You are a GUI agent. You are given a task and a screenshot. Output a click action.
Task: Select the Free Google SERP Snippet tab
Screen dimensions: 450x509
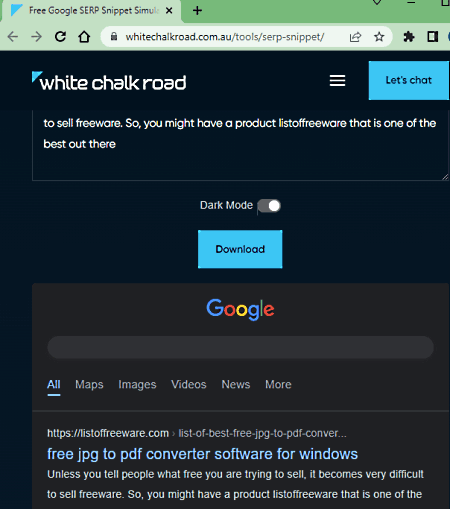click(x=92, y=11)
